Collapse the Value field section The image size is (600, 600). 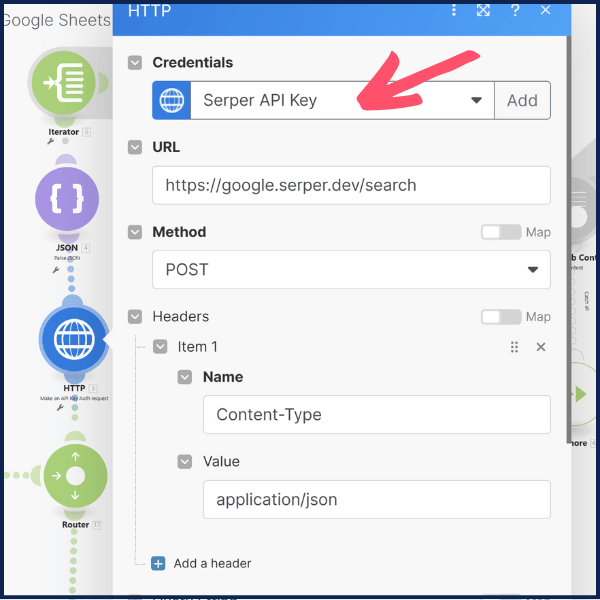pos(185,462)
